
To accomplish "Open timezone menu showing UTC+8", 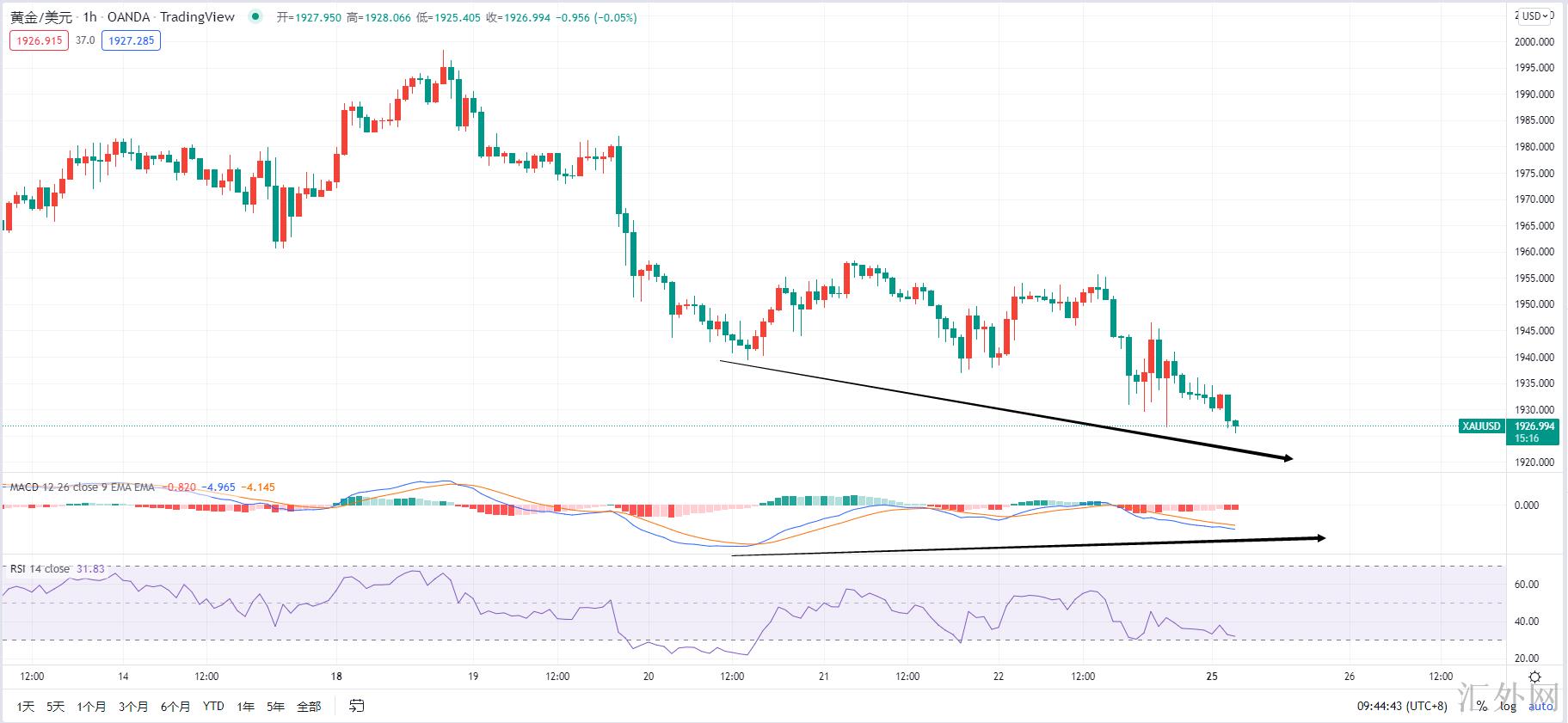I will click(x=1402, y=706).
